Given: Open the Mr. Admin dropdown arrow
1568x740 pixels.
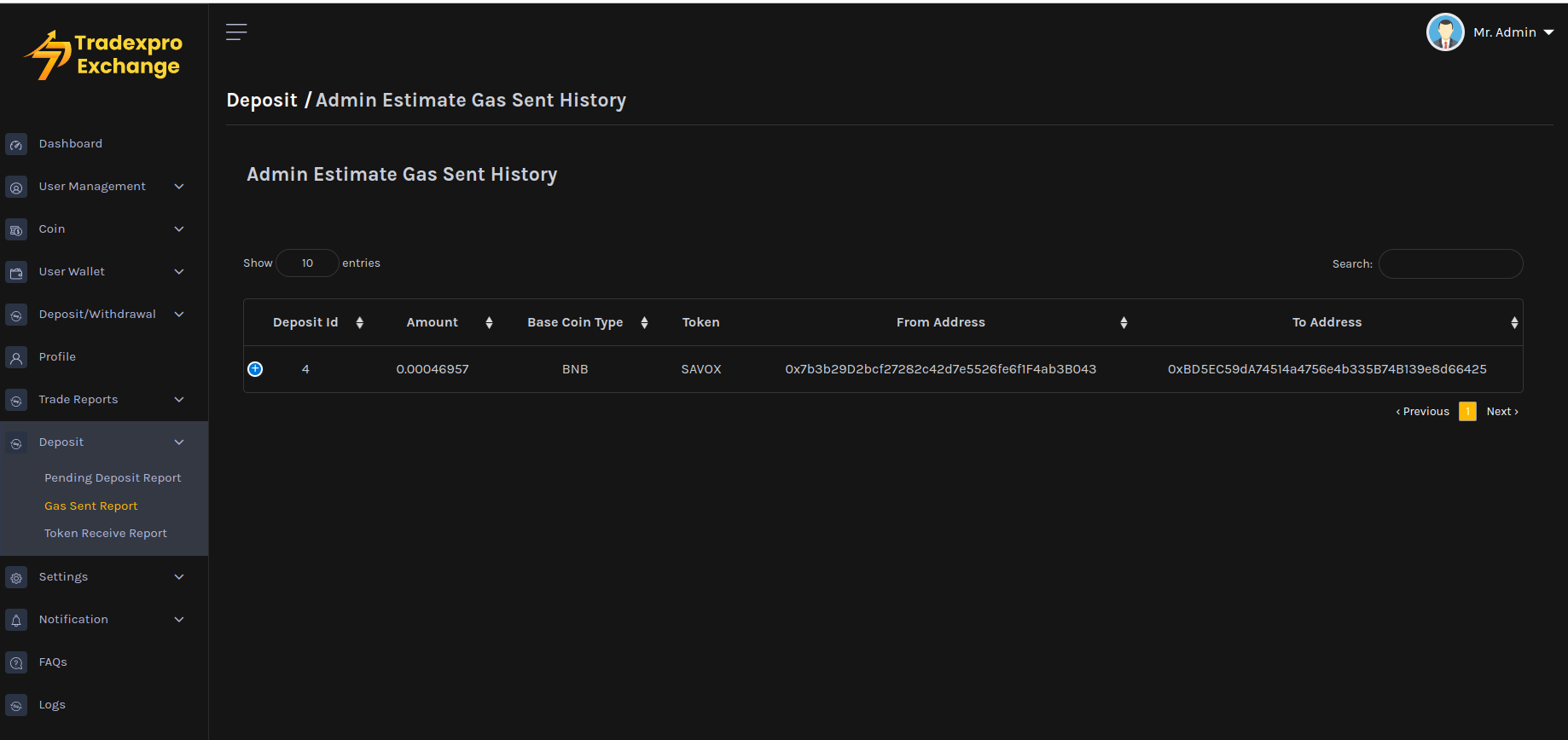Looking at the screenshot, I should pyautogui.click(x=1548, y=32).
